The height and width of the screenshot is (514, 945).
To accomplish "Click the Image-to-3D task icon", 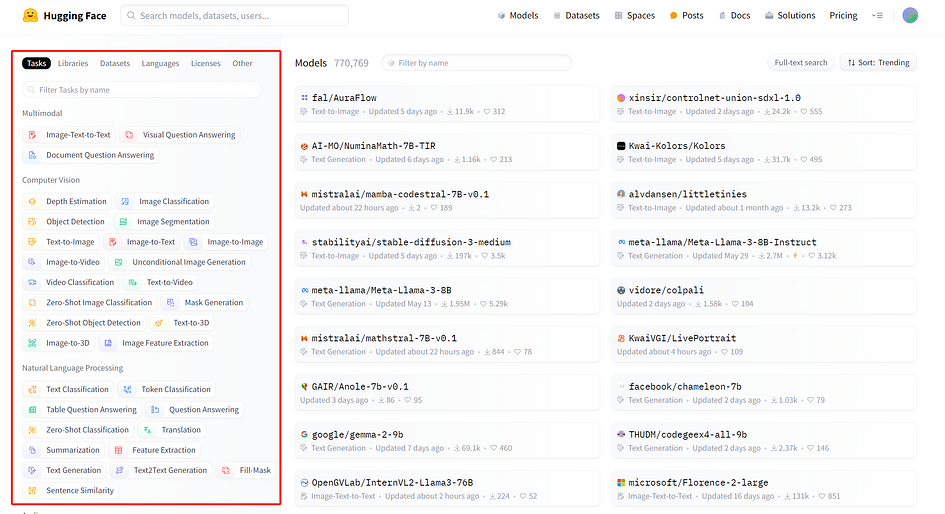I will coord(33,343).
